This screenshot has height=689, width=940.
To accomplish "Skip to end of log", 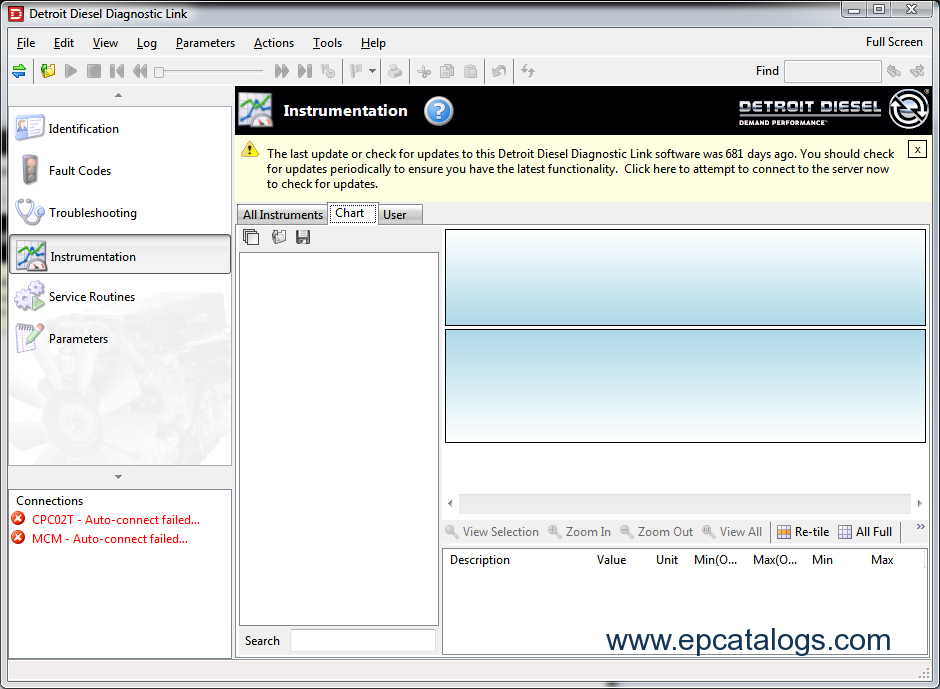I will click(x=305, y=71).
